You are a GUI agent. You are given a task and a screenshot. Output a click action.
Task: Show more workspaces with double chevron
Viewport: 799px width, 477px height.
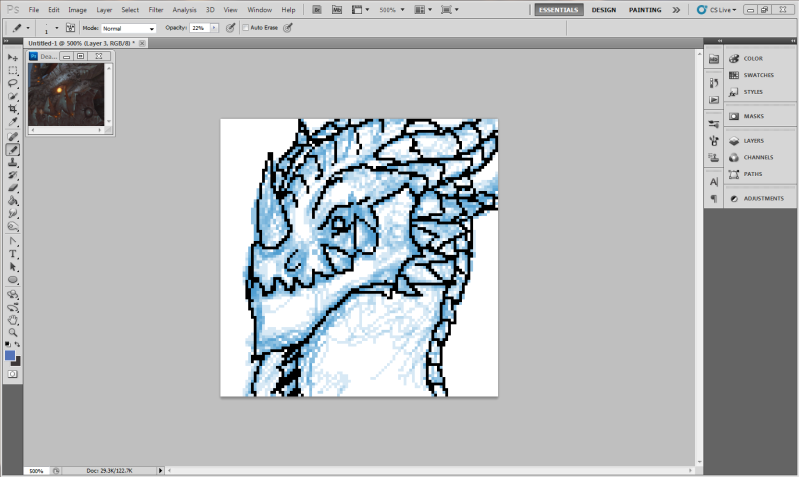(x=676, y=10)
